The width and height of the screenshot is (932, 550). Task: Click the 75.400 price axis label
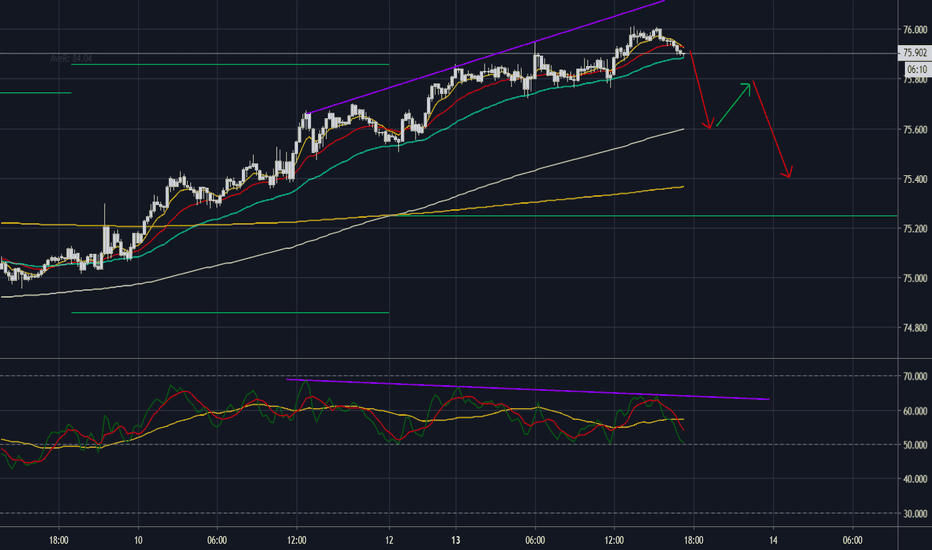(x=914, y=179)
